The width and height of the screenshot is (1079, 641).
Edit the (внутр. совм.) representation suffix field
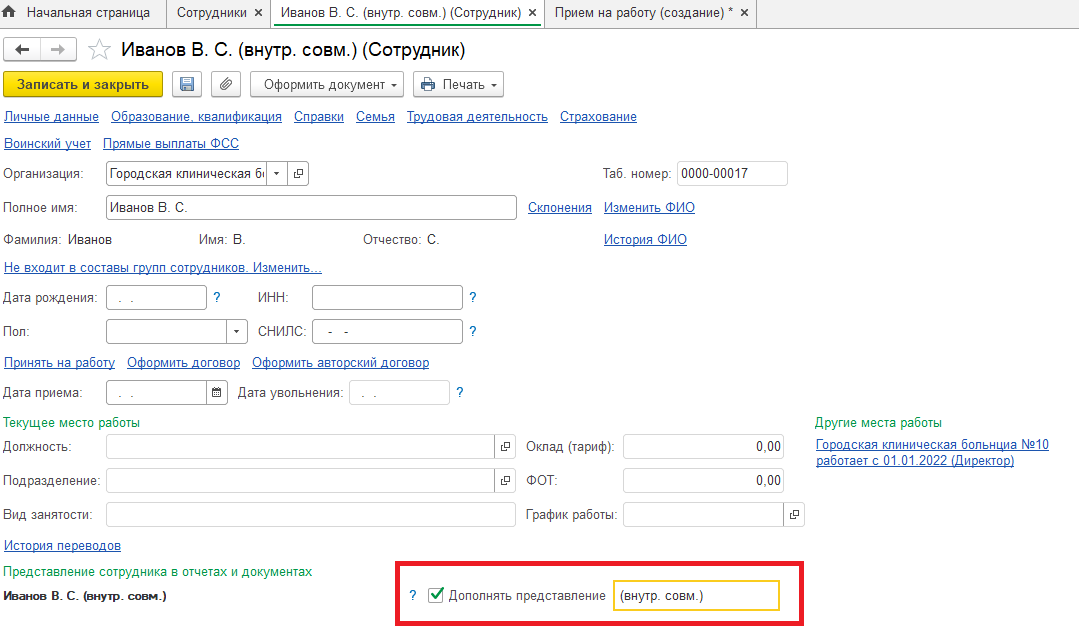(696, 596)
